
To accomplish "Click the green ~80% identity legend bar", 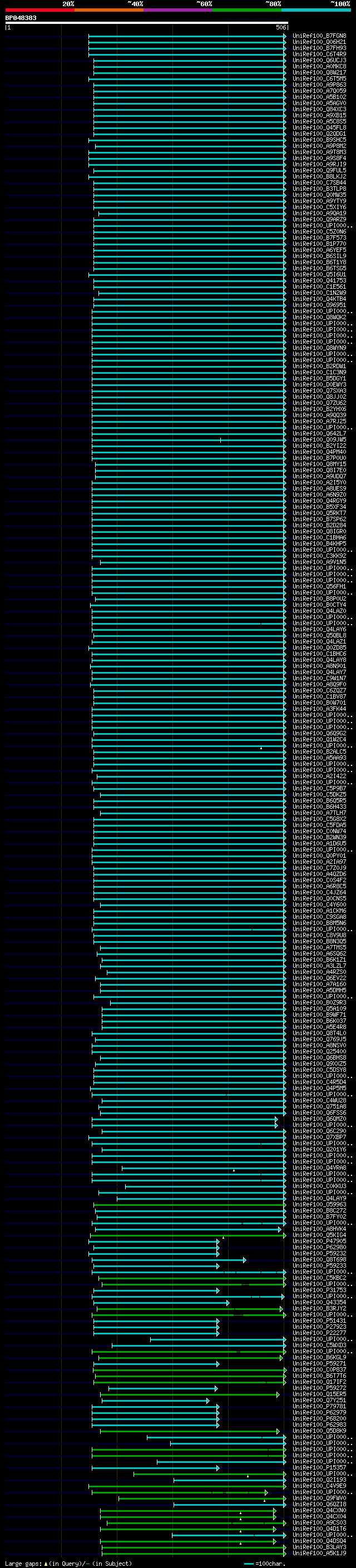I will point(247,10).
